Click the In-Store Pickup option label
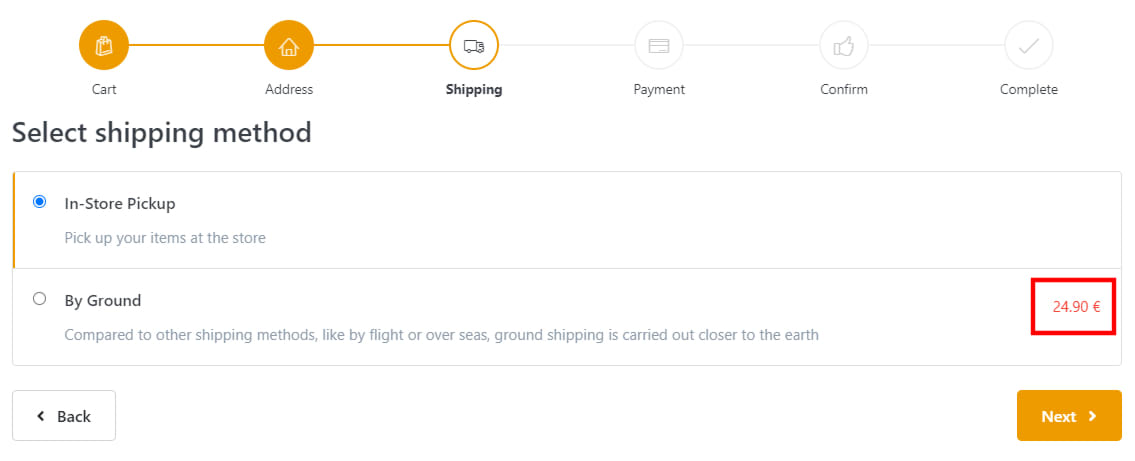The width and height of the screenshot is (1135, 461). click(120, 204)
